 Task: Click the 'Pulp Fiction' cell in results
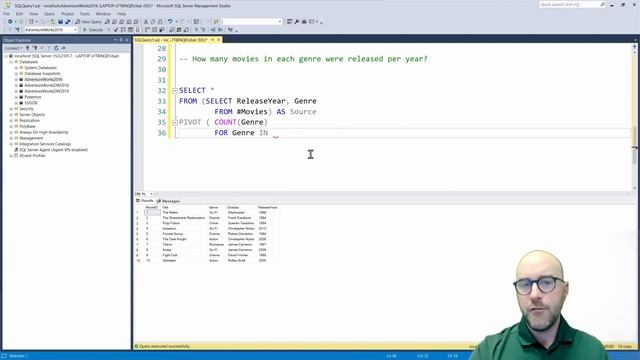184,223
